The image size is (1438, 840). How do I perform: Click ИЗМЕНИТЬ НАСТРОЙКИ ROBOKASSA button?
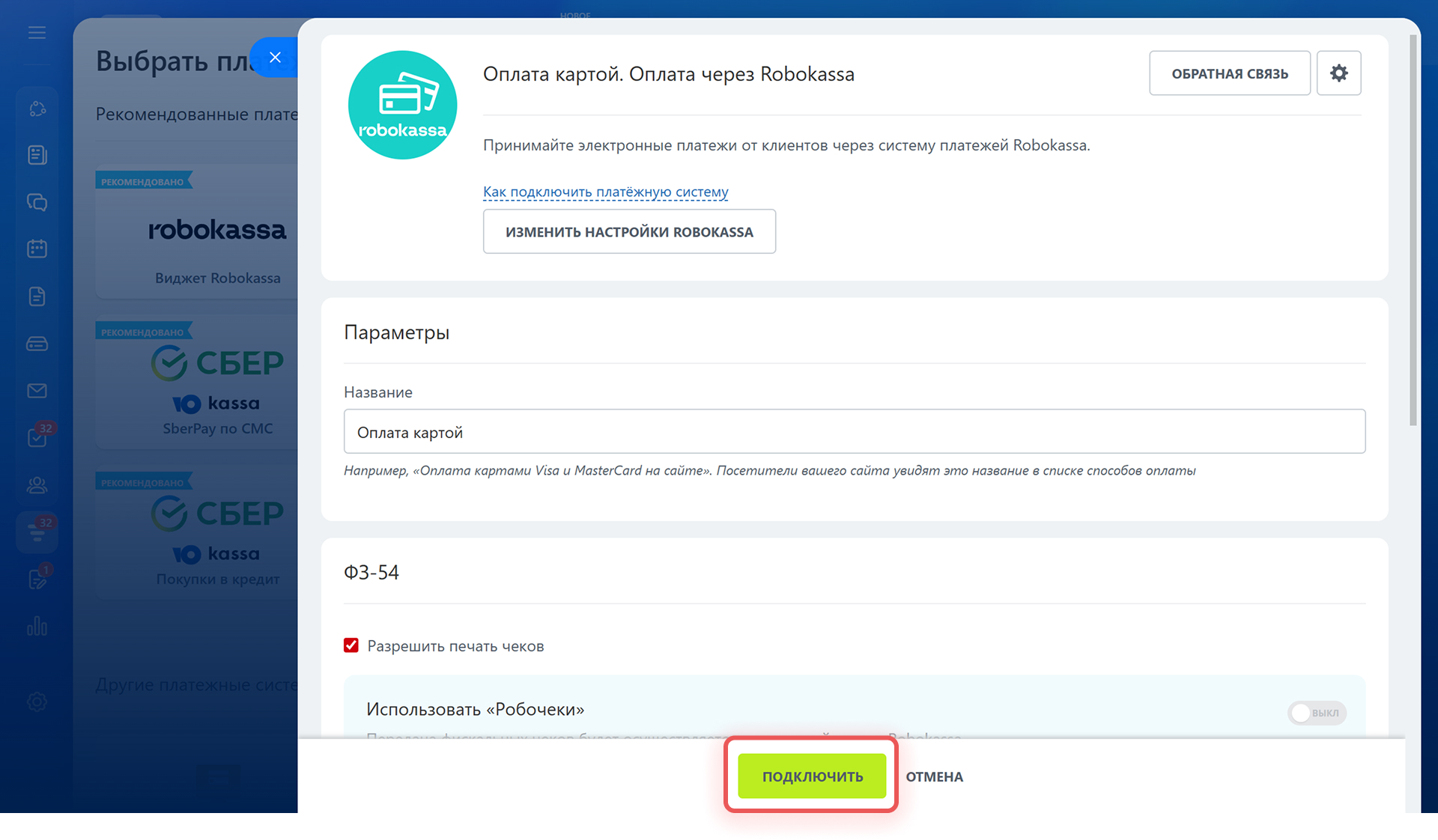(x=629, y=231)
